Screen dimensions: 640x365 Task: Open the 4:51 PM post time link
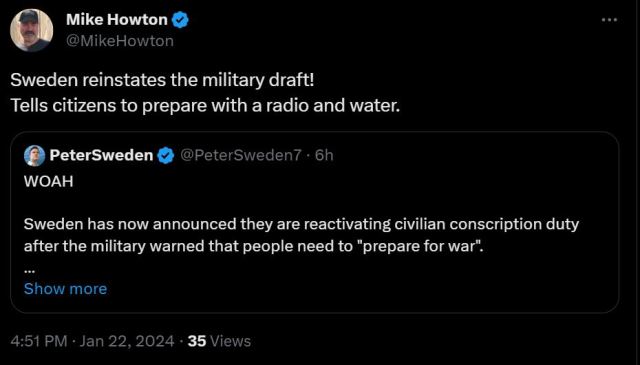[39, 341]
